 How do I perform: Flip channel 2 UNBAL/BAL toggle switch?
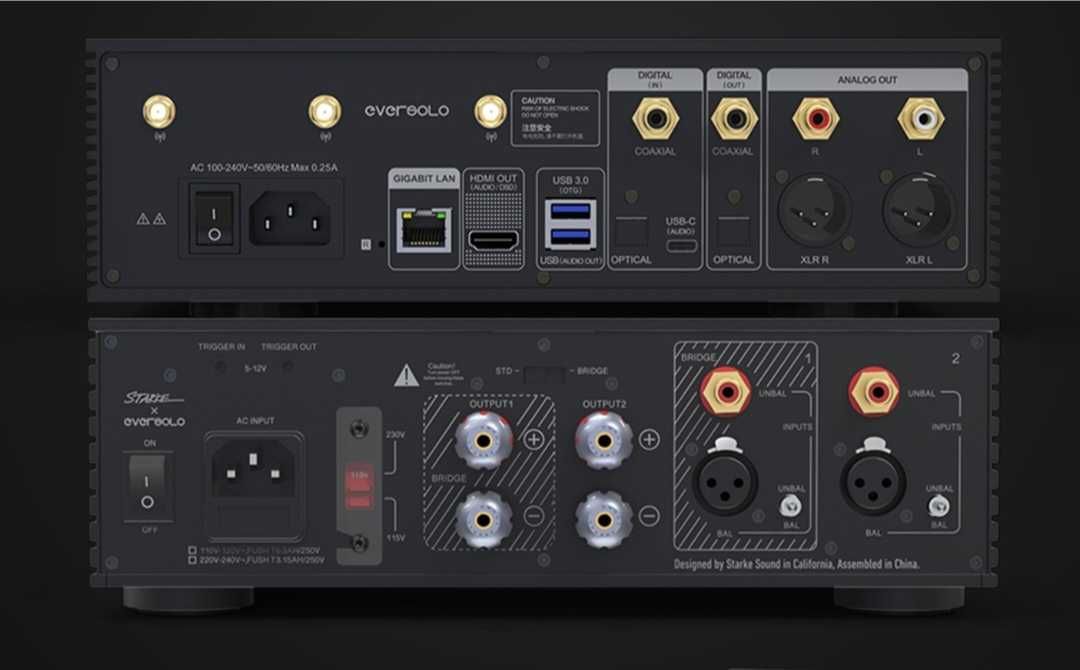[x=938, y=507]
